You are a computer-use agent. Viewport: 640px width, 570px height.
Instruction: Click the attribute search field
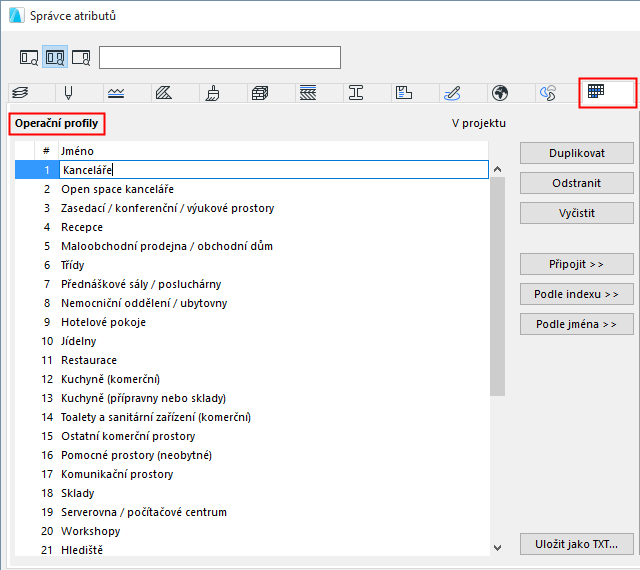pos(220,57)
